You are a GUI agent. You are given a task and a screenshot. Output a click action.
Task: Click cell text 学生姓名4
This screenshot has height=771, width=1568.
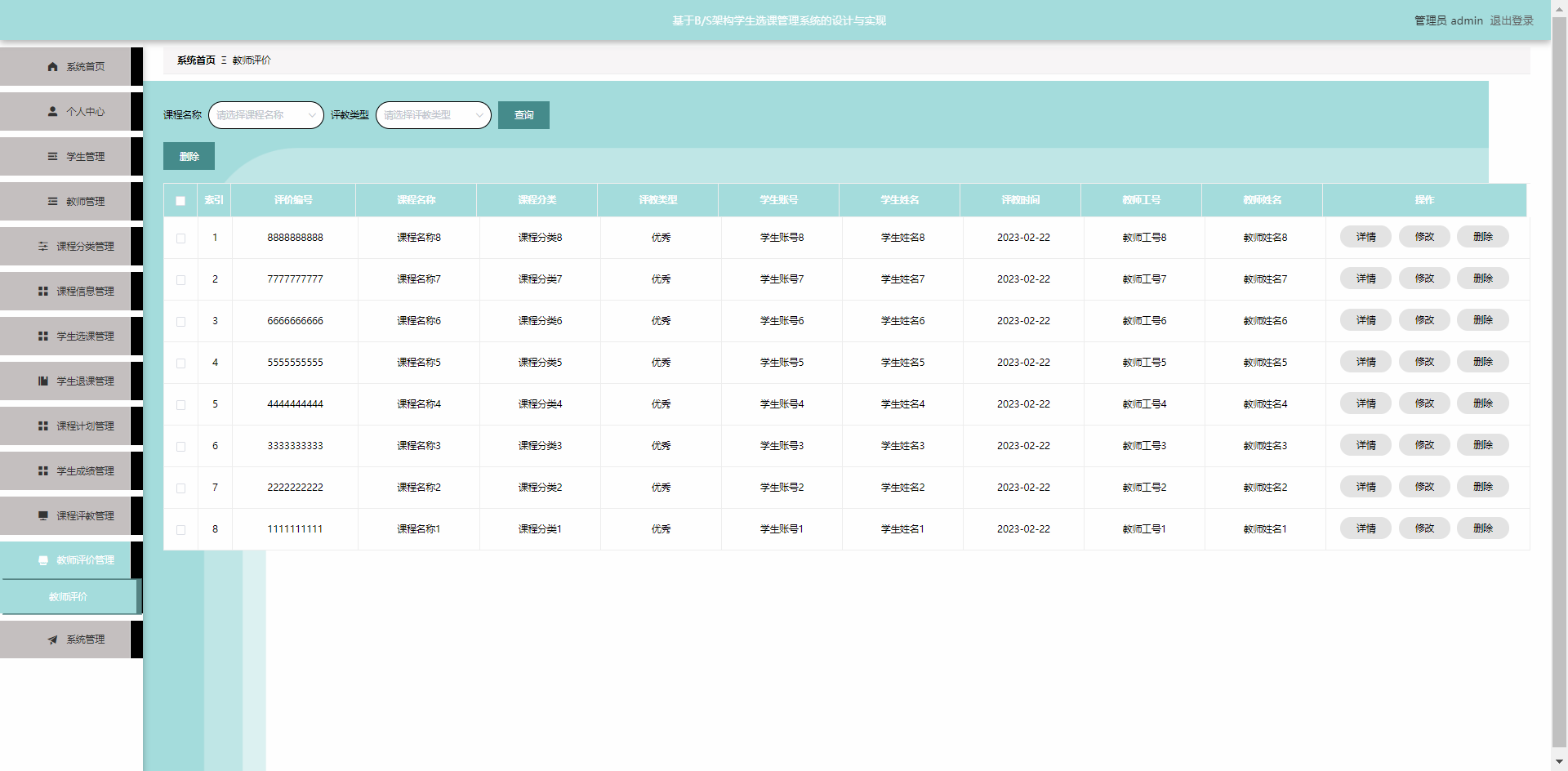click(902, 404)
